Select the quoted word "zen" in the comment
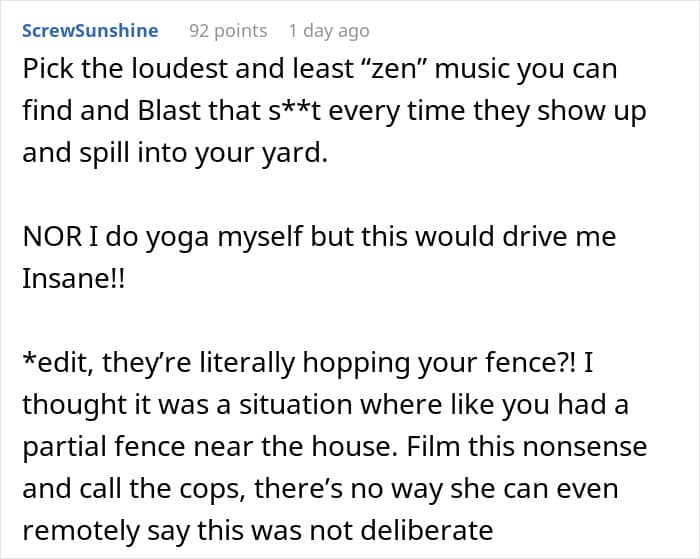The width and height of the screenshot is (700, 559). point(395,69)
